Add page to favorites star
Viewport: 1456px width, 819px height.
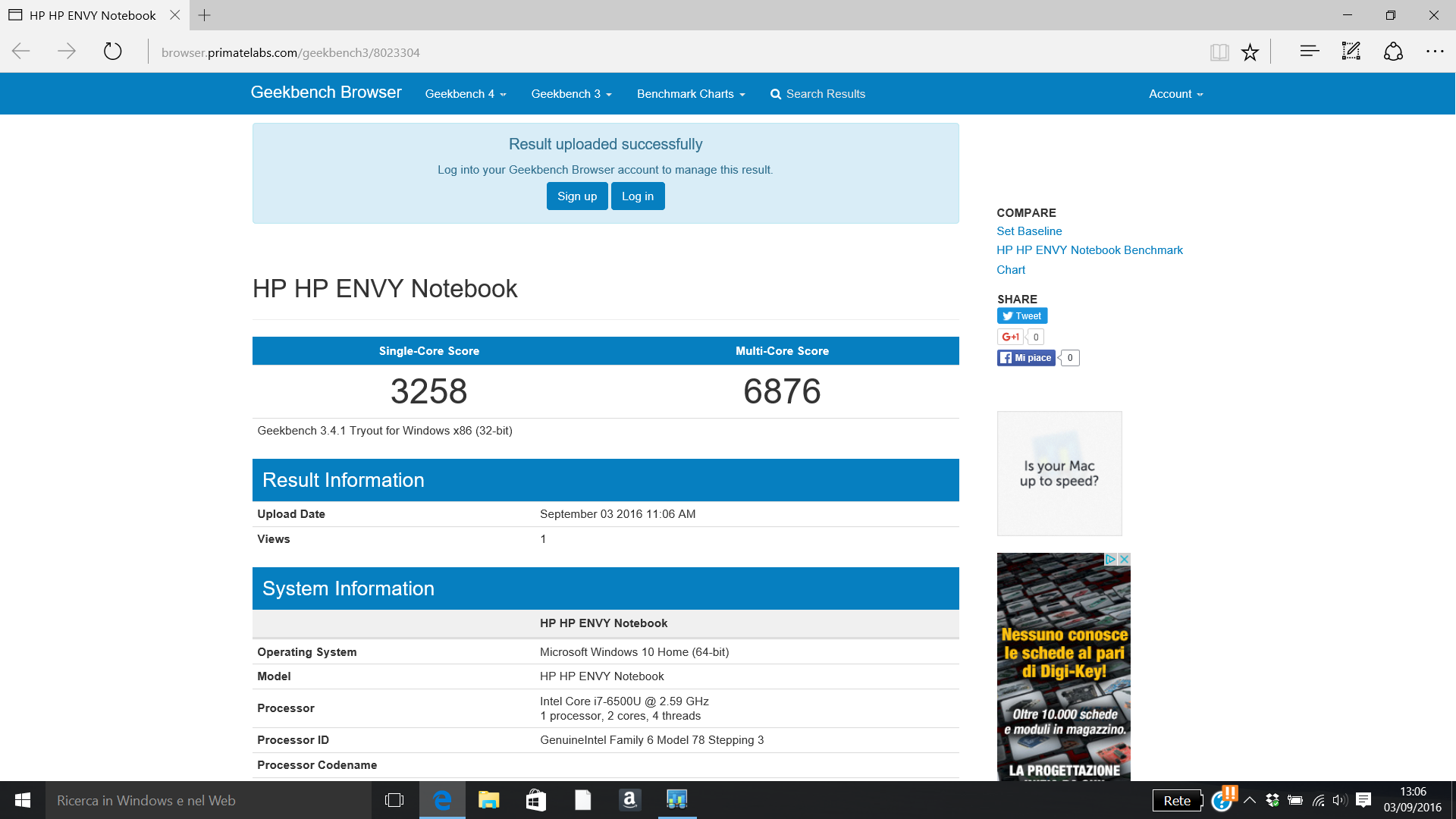pyautogui.click(x=1250, y=52)
